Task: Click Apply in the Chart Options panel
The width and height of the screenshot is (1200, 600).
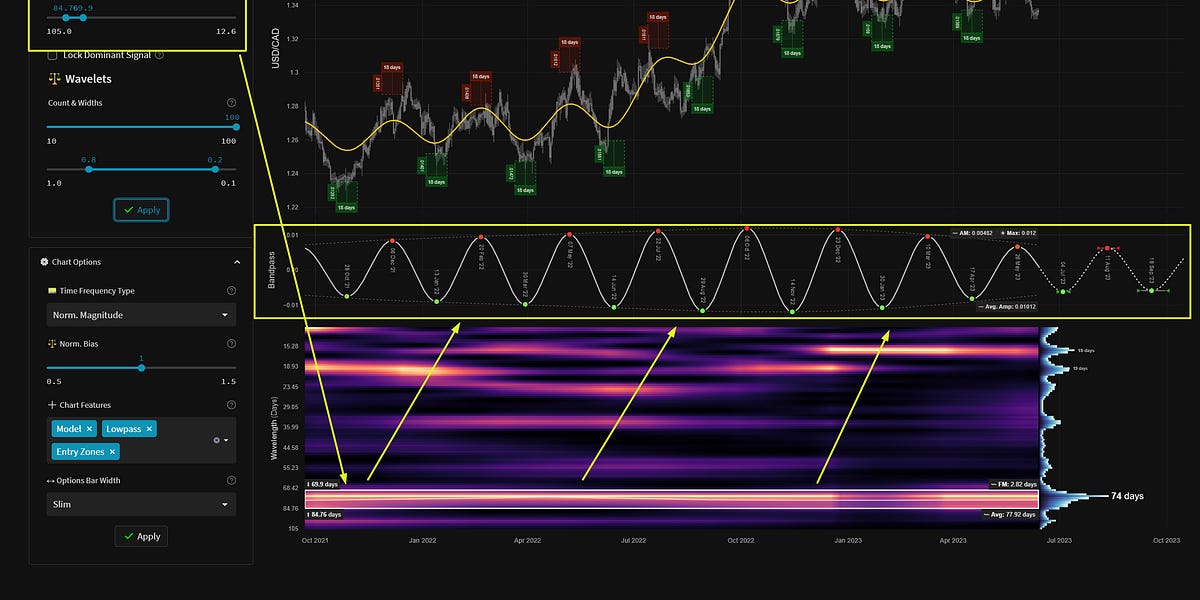Action: coord(141,536)
